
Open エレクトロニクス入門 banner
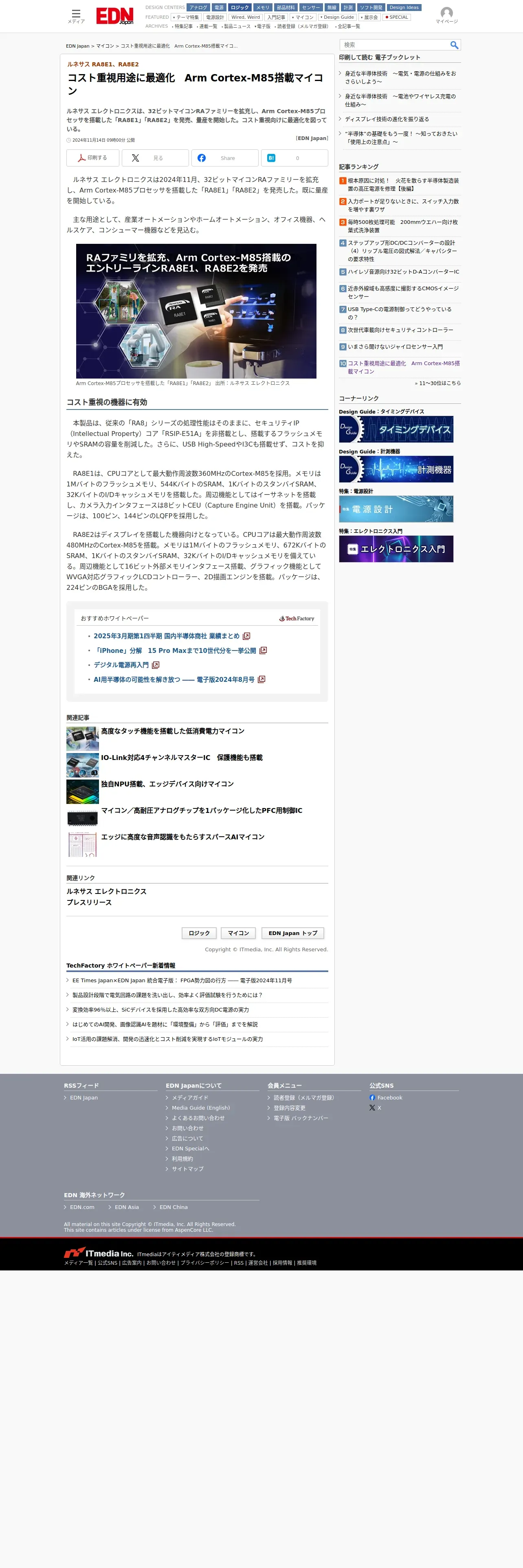pyautogui.click(x=396, y=548)
